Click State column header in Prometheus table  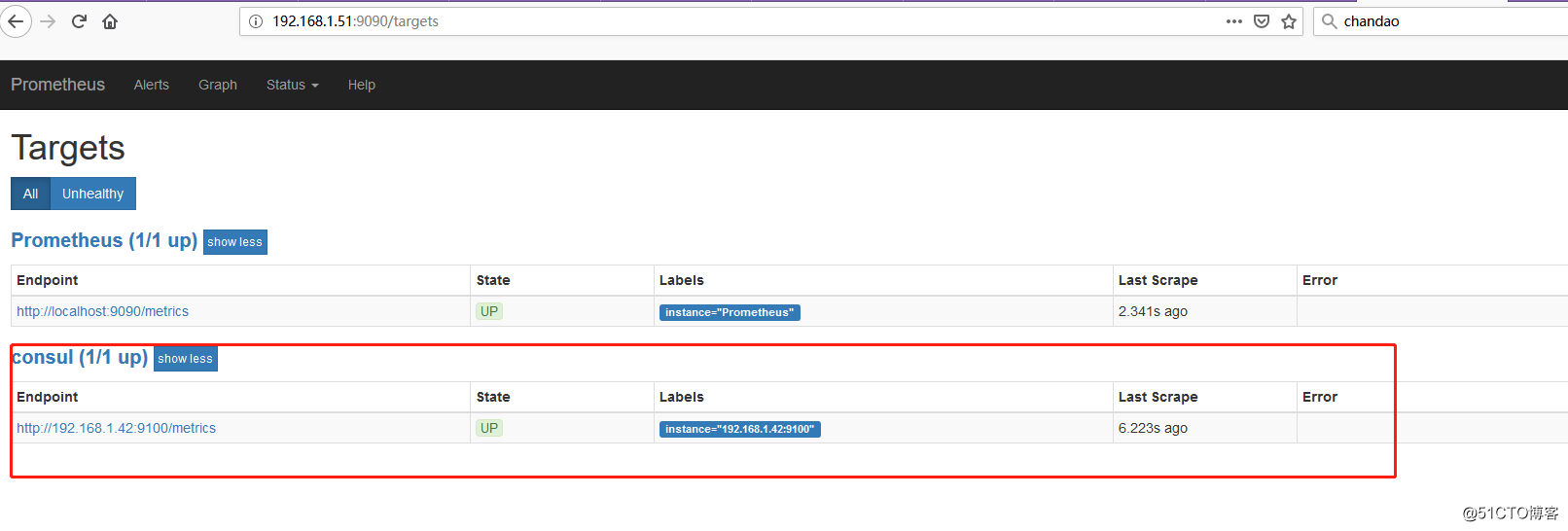[493, 280]
